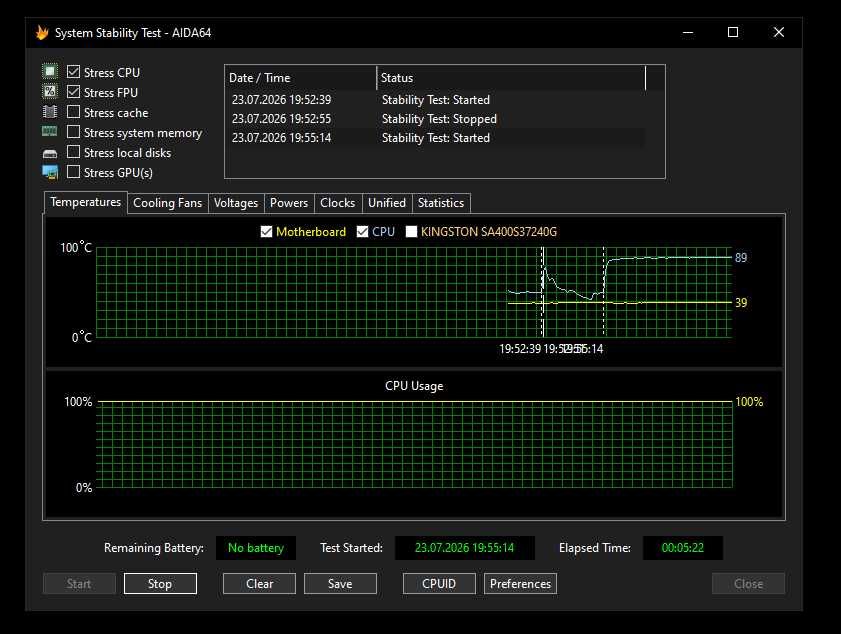Hide the Motherboard temperature graph line

(x=267, y=232)
